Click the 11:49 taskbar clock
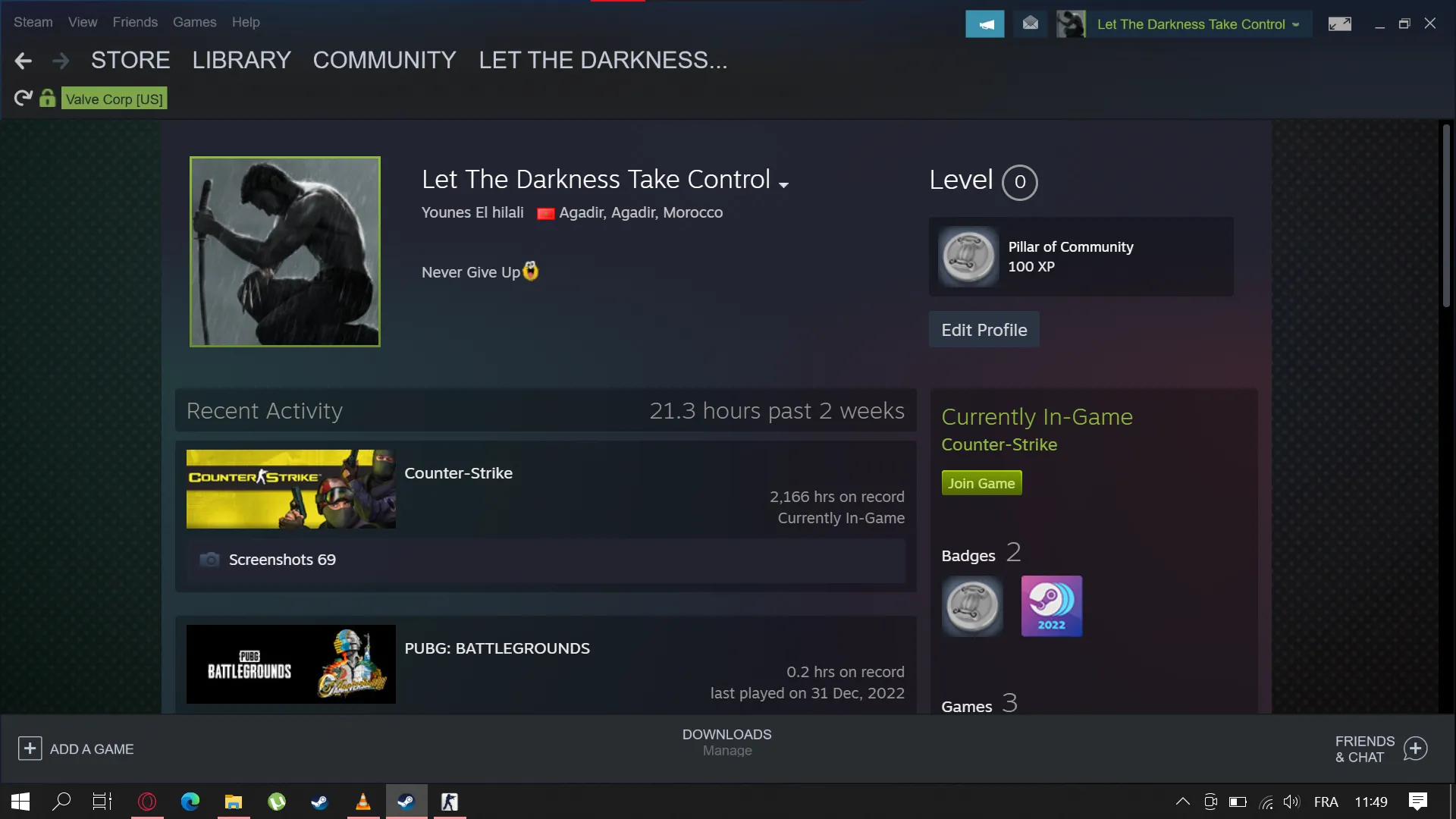Screen dimensions: 1456x819 pyautogui.click(x=1371, y=802)
